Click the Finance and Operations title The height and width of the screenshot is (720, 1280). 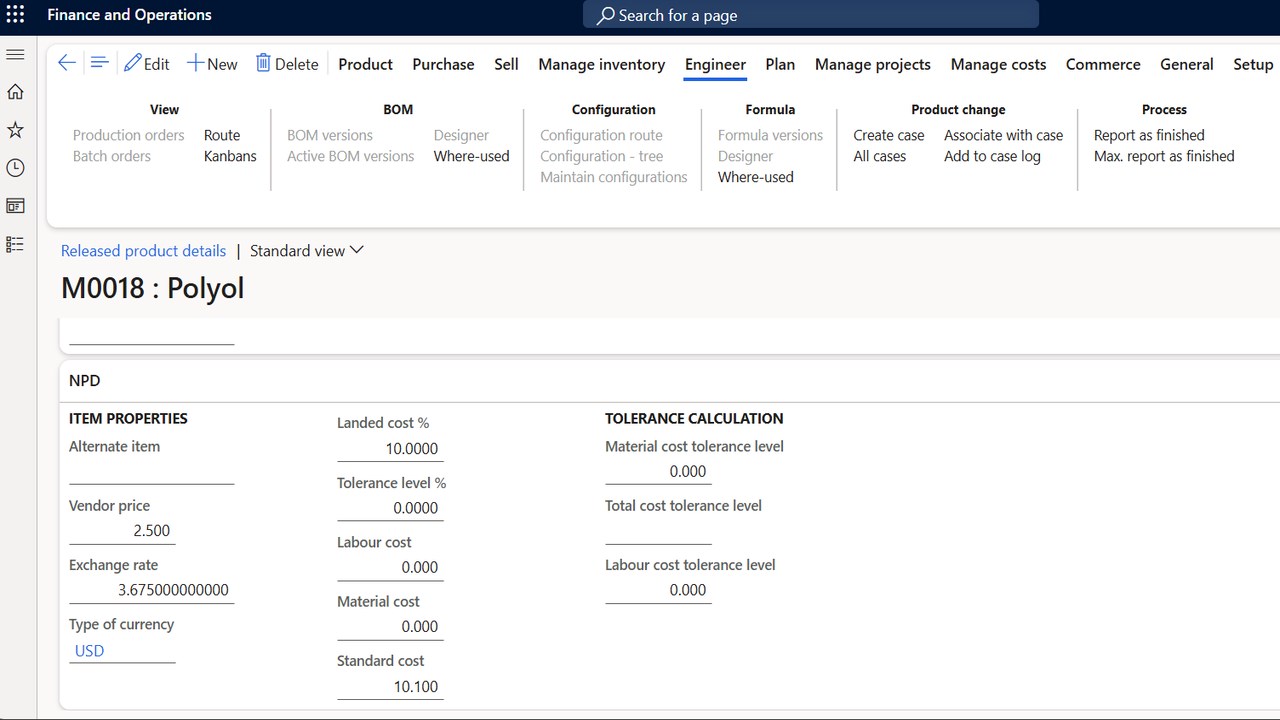tap(129, 15)
